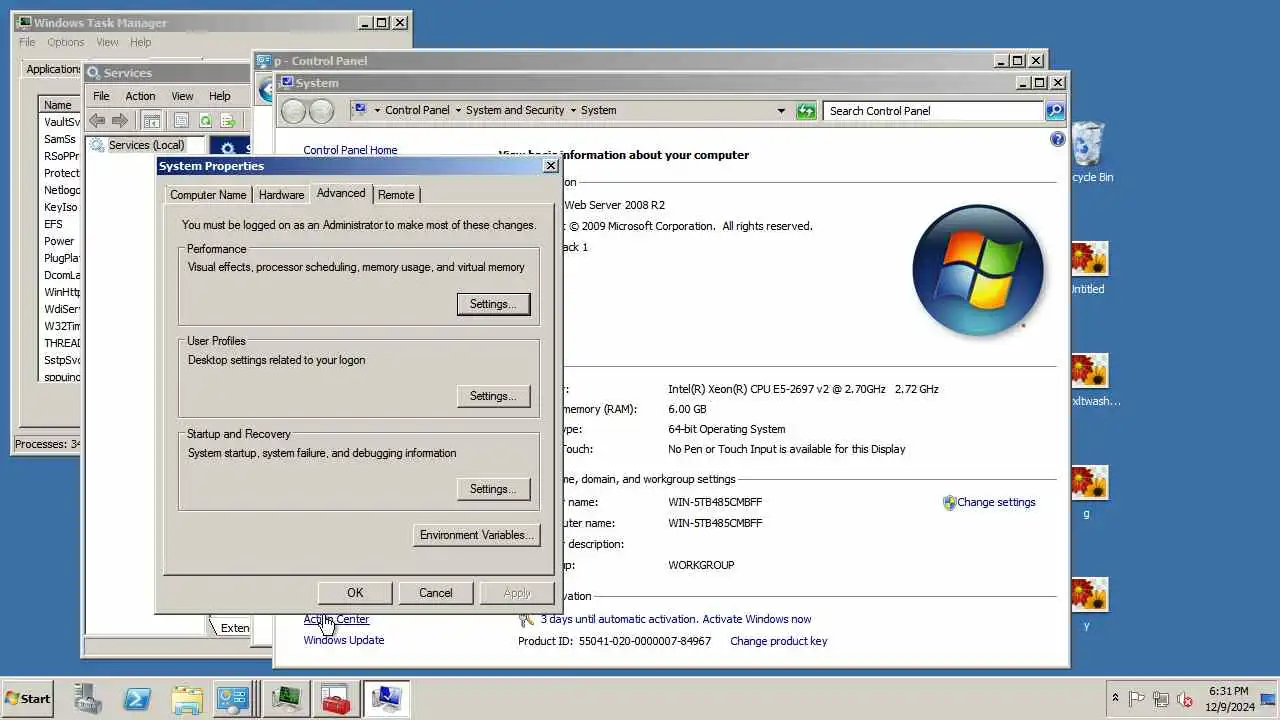Open the File menu in Services
The height and width of the screenshot is (720, 1280).
pyautogui.click(x=101, y=96)
